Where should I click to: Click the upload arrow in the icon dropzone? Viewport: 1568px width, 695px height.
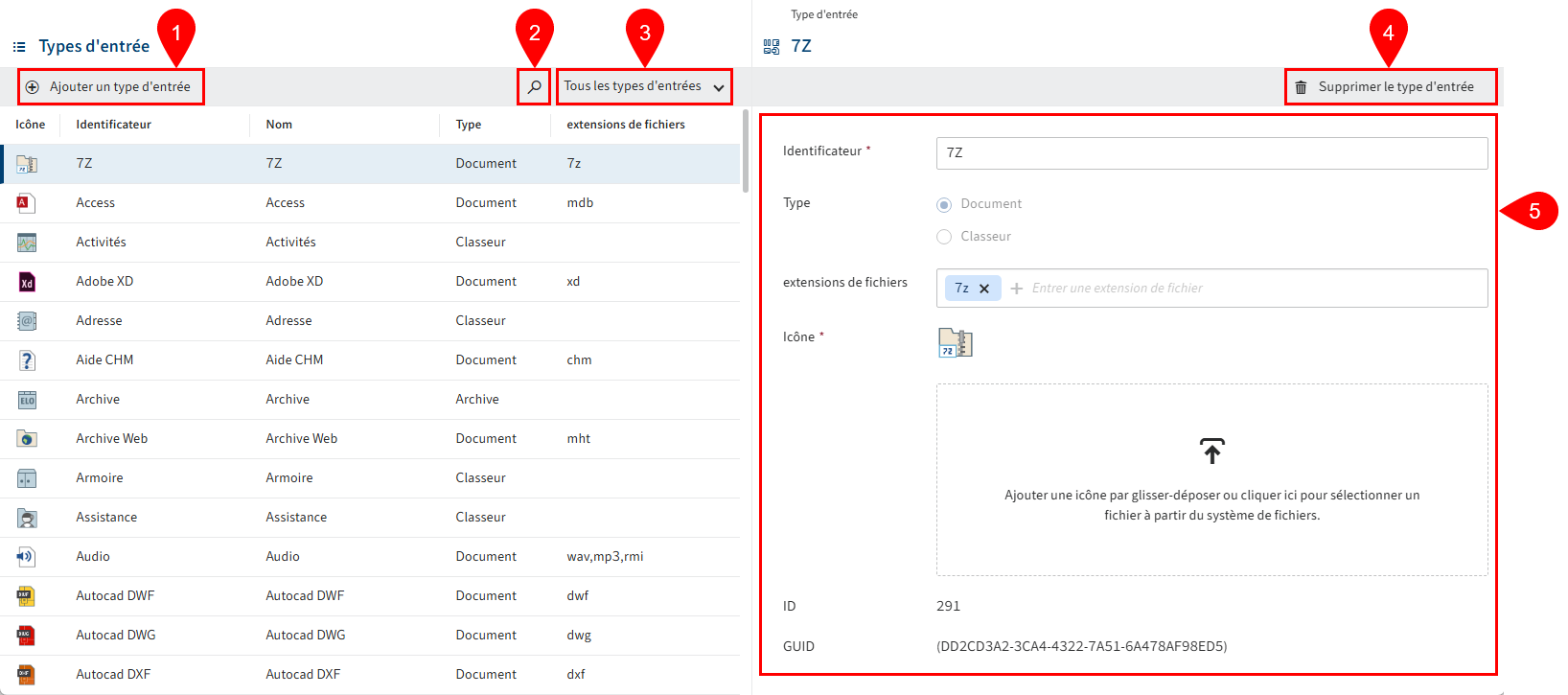[1211, 452]
